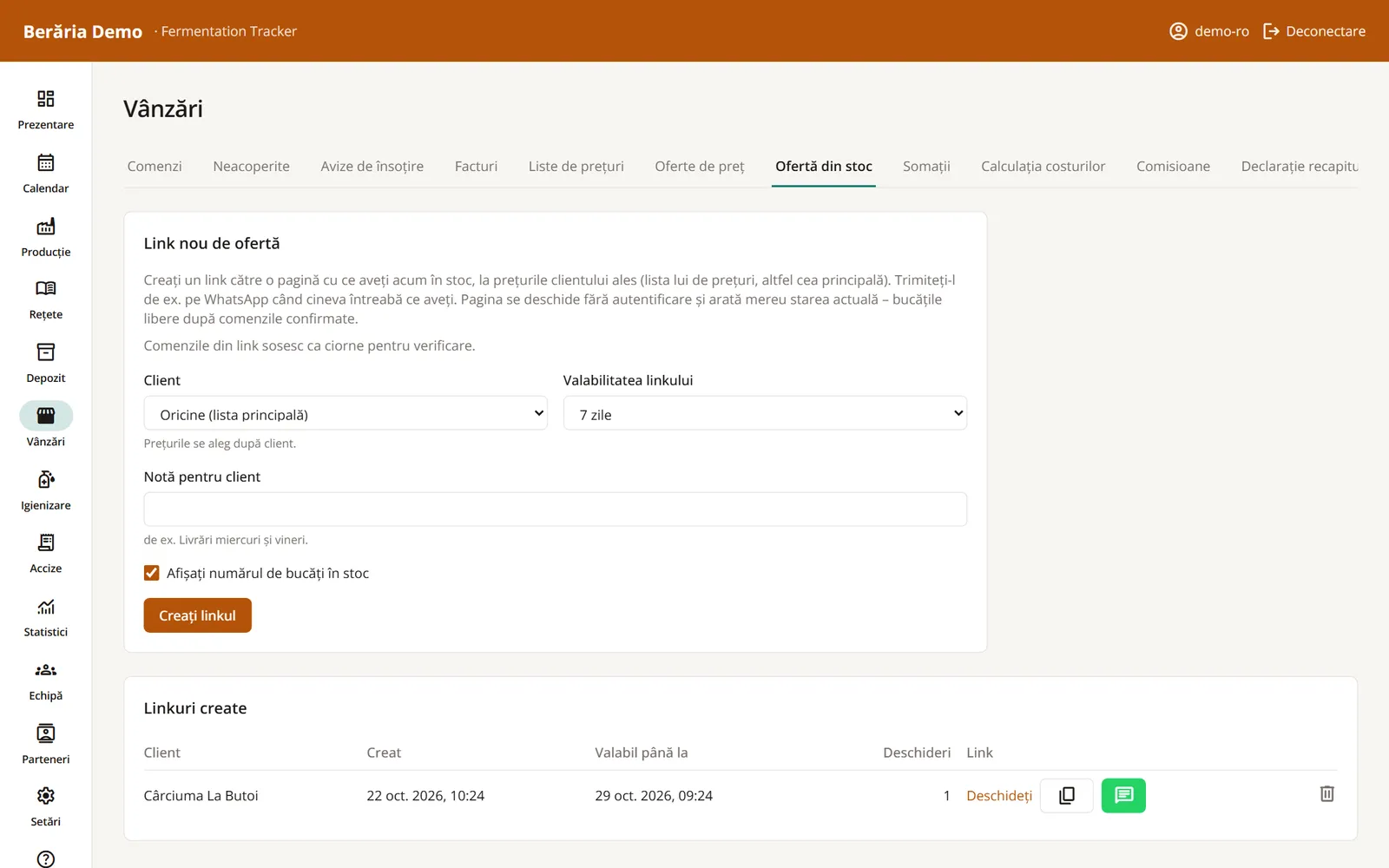This screenshot has width=1389, height=868.
Task: Click the date 22 oct. 2026, 10:24
Action: tap(425, 796)
